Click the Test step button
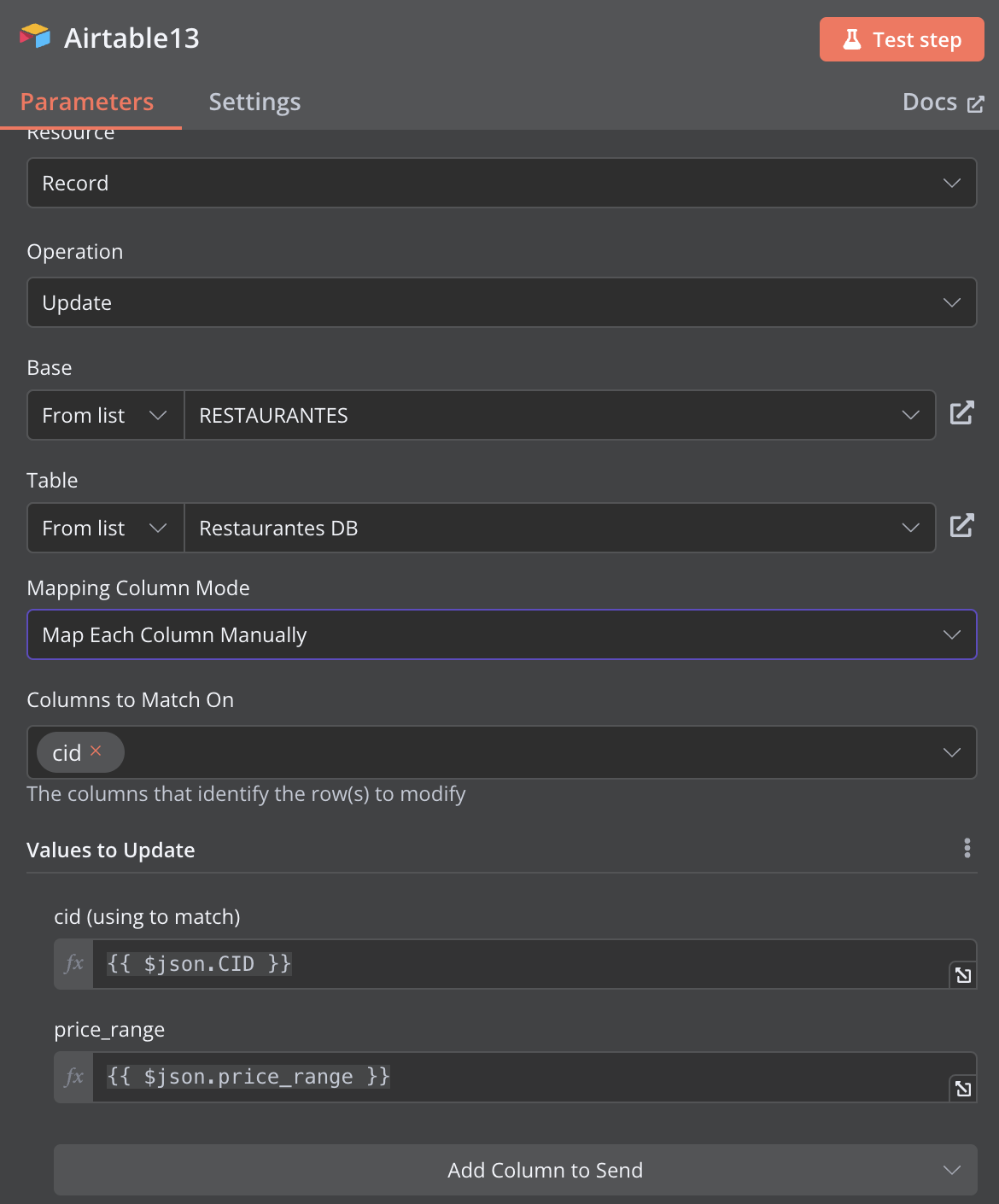999x1204 pixels. tap(902, 39)
